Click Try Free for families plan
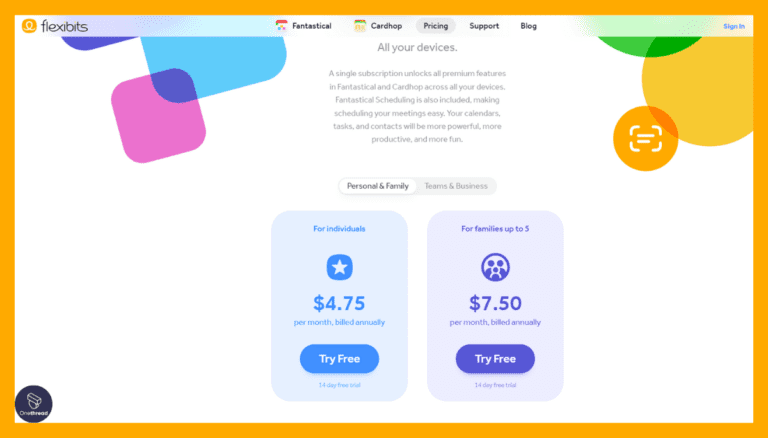This screenshot has height=438, width=768. (x=495, y=358)
